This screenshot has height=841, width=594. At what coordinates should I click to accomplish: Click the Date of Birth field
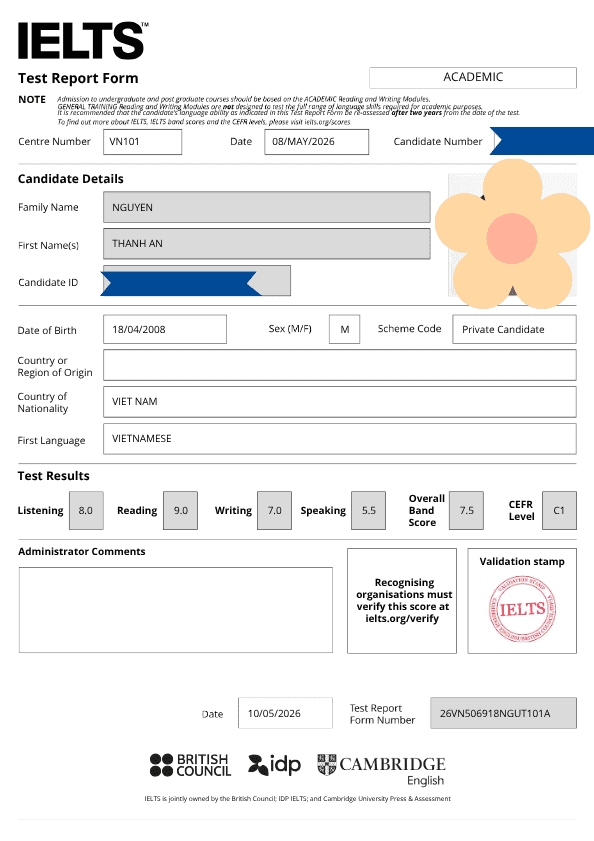(x=165, y=329)
